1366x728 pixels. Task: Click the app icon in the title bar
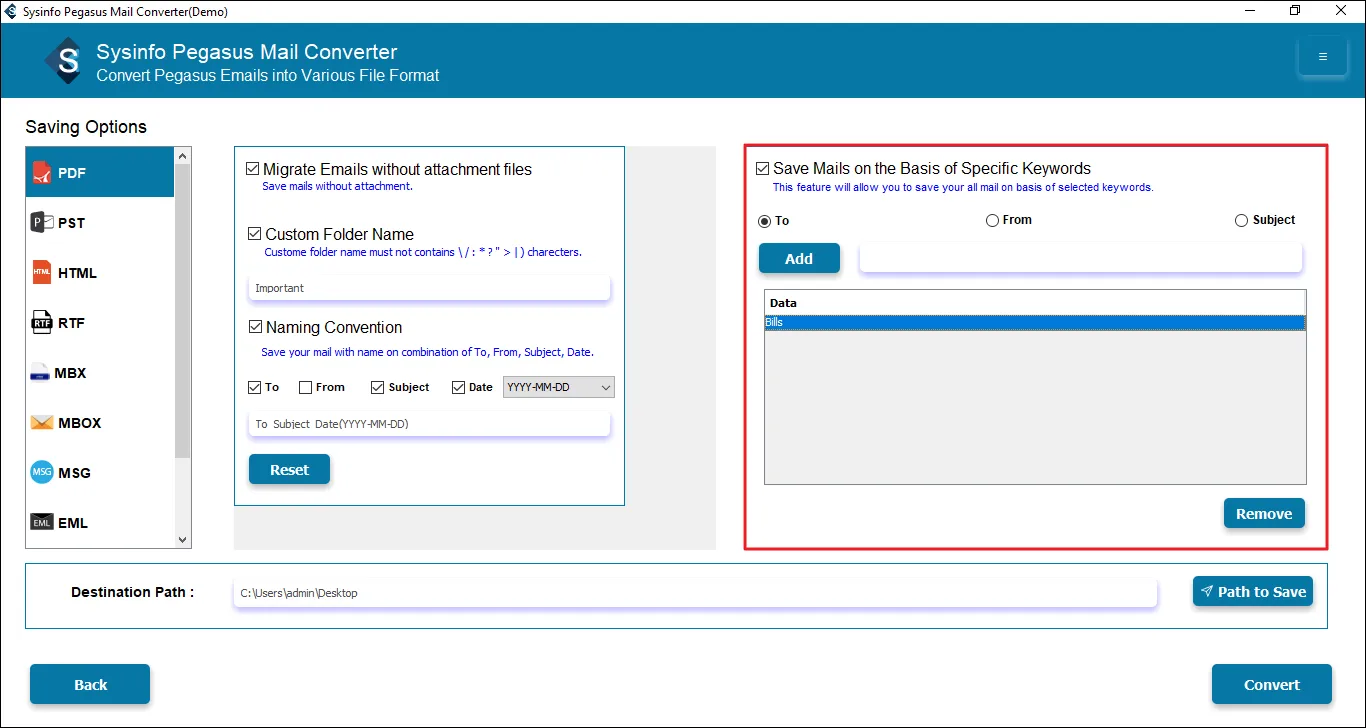(x=11, y=11)
